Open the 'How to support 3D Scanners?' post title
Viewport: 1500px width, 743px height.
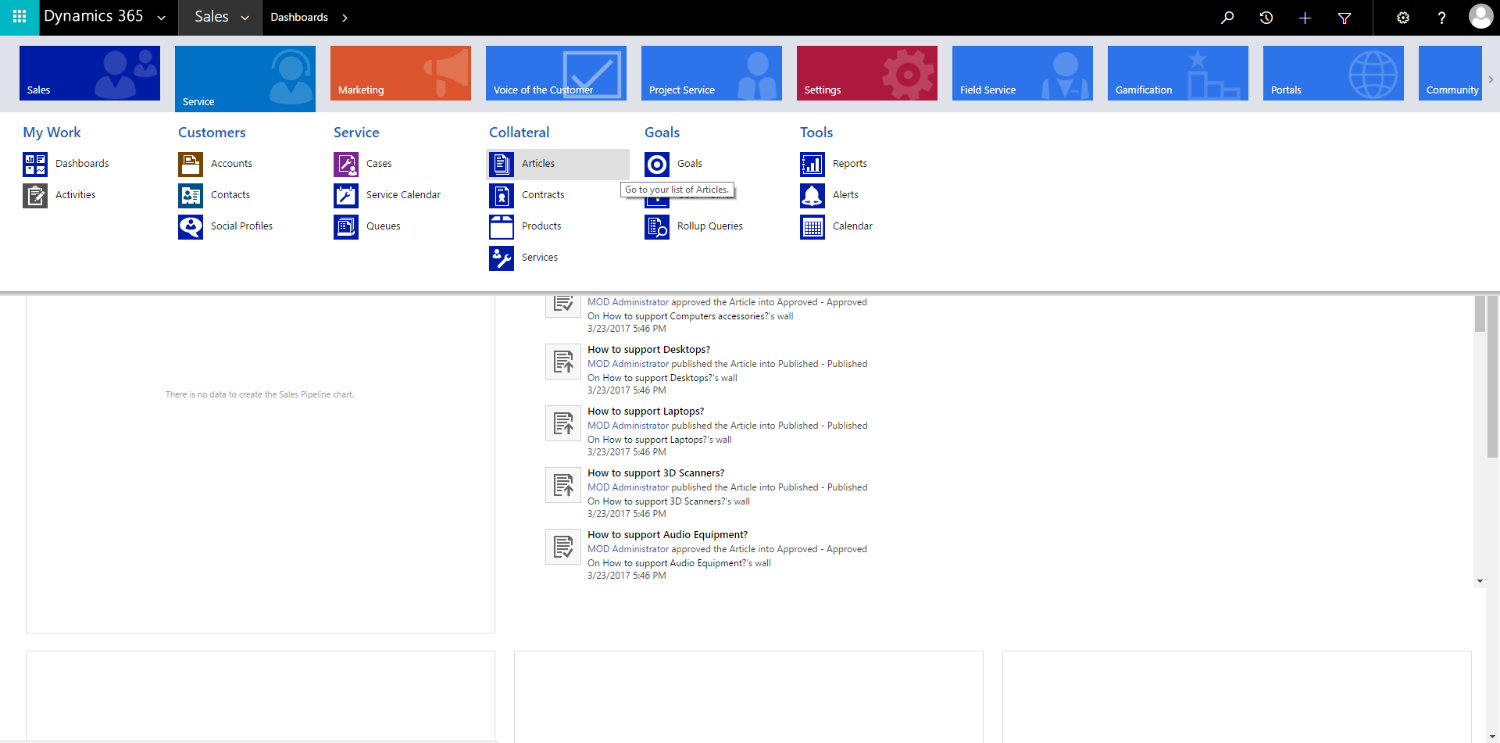tap(656, 474)
